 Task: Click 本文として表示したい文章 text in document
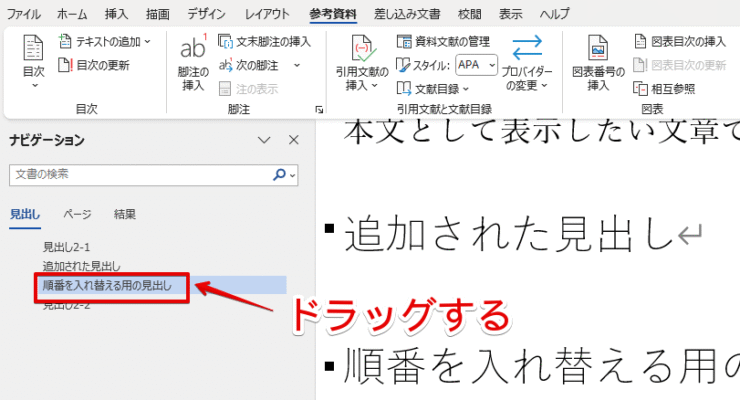click(x=541, y=131)
